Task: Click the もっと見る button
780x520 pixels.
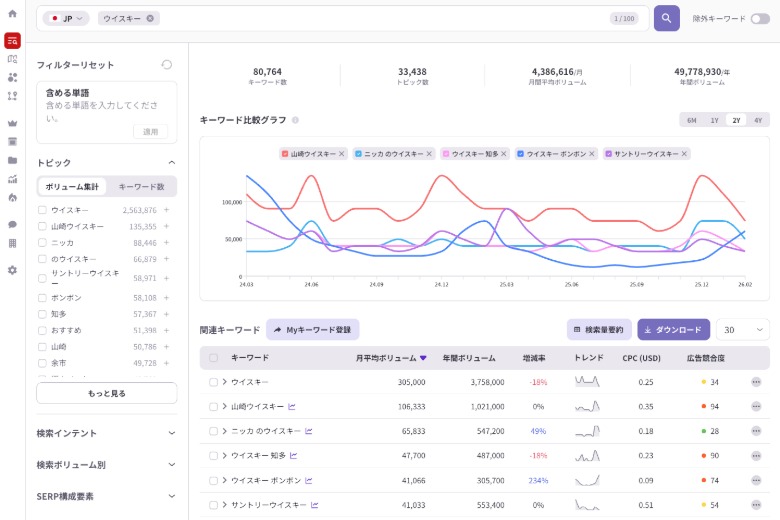Action: [x=106, y=393]
